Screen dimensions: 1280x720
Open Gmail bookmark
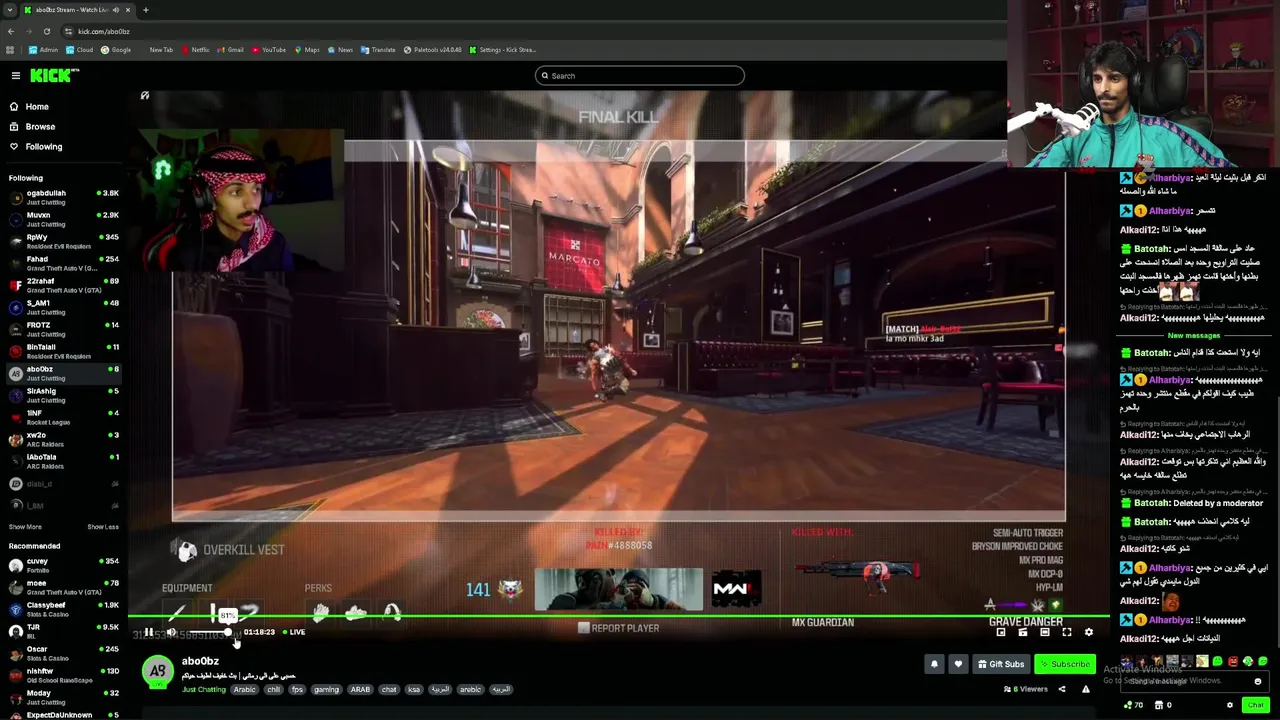pos(230,49)
